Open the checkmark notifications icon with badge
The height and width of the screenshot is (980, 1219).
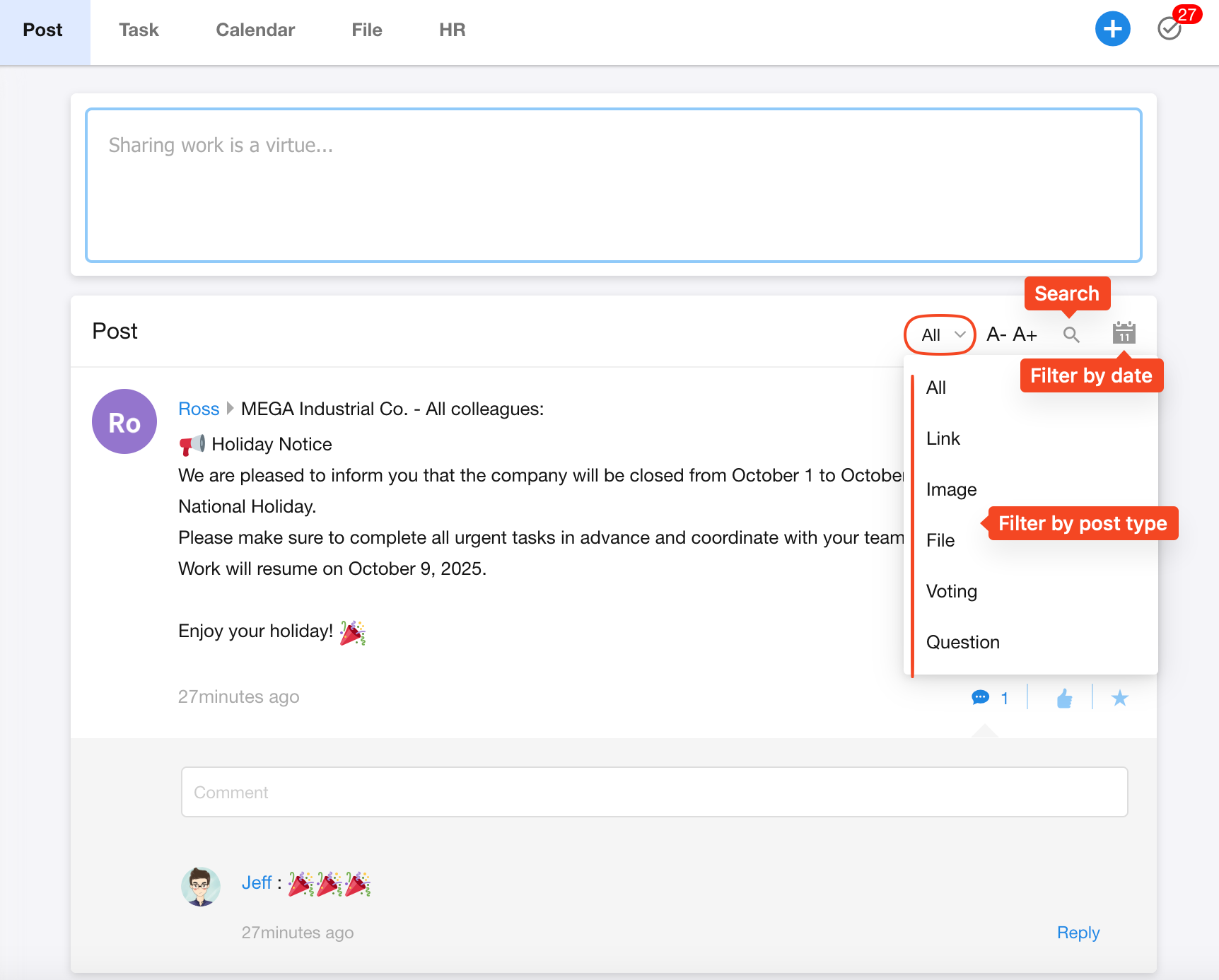point(1170,29)
